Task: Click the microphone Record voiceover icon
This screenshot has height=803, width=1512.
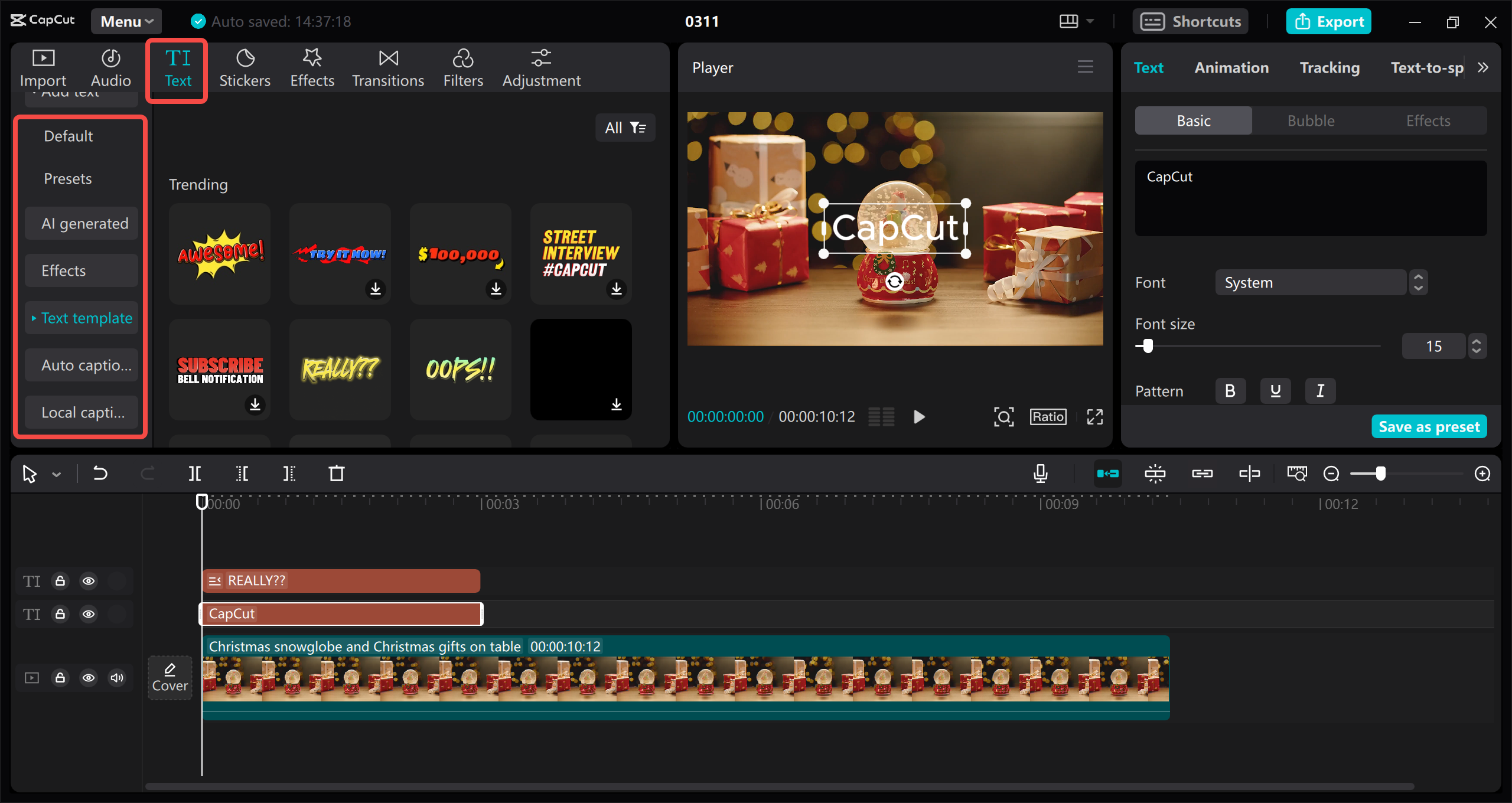Action: click(1041, 474)
